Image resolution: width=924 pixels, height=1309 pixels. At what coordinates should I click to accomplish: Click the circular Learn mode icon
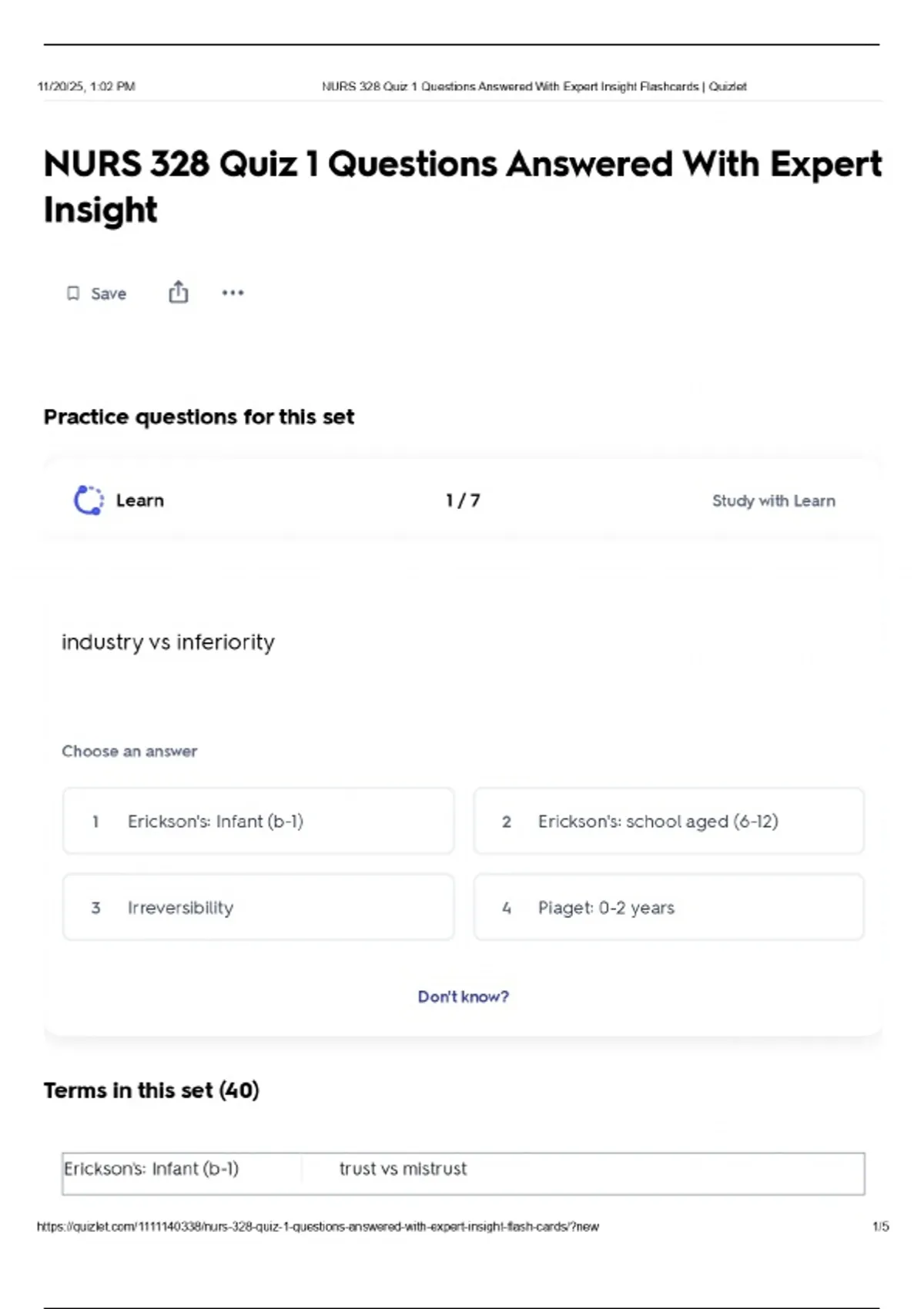(x=89, y=500)
